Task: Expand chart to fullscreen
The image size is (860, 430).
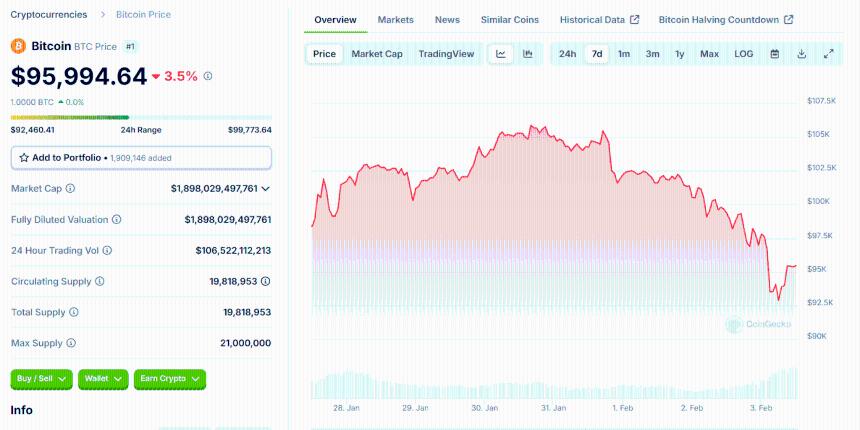Action: [829, 54]
